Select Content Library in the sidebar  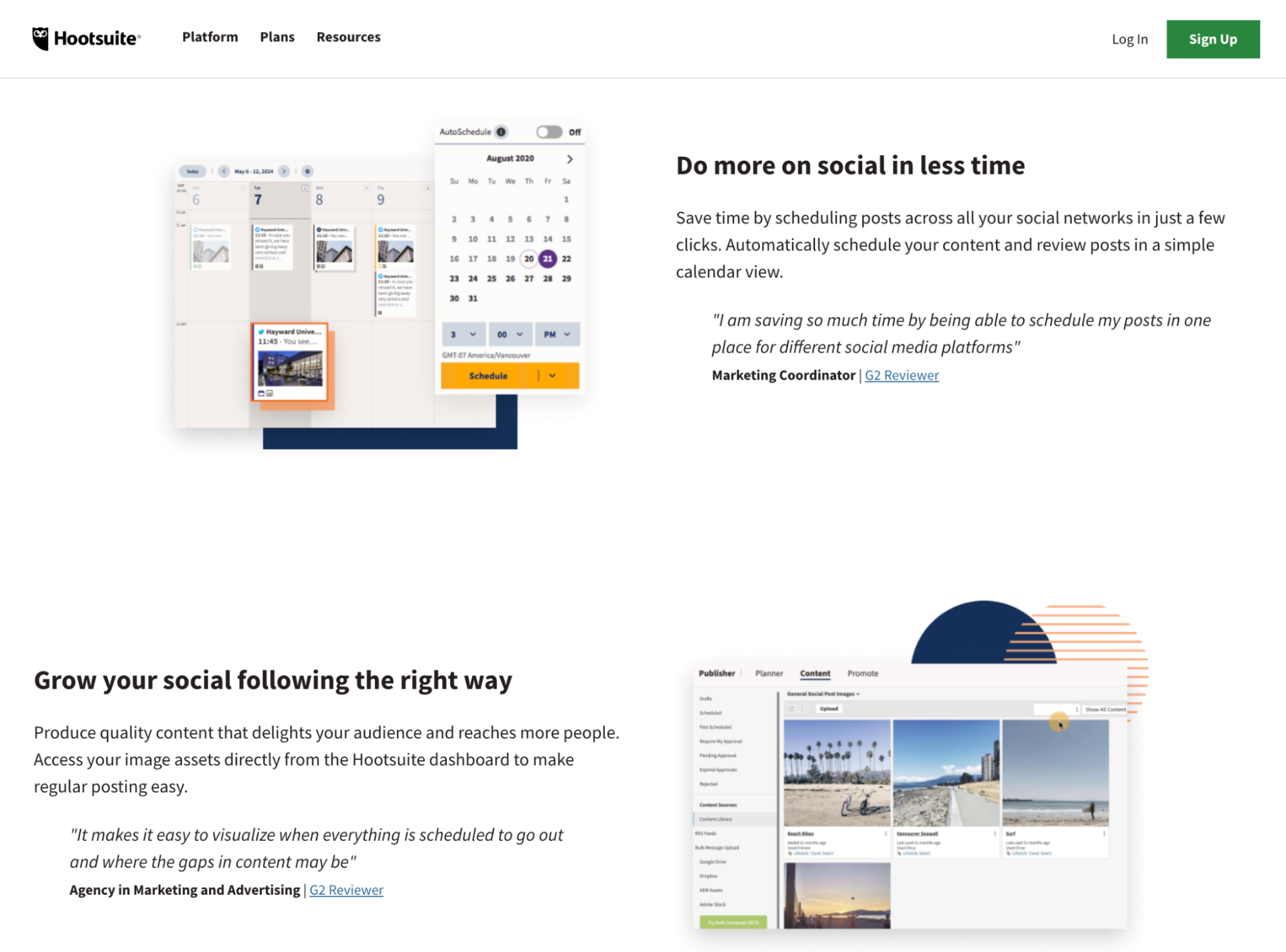pos(717,819)
